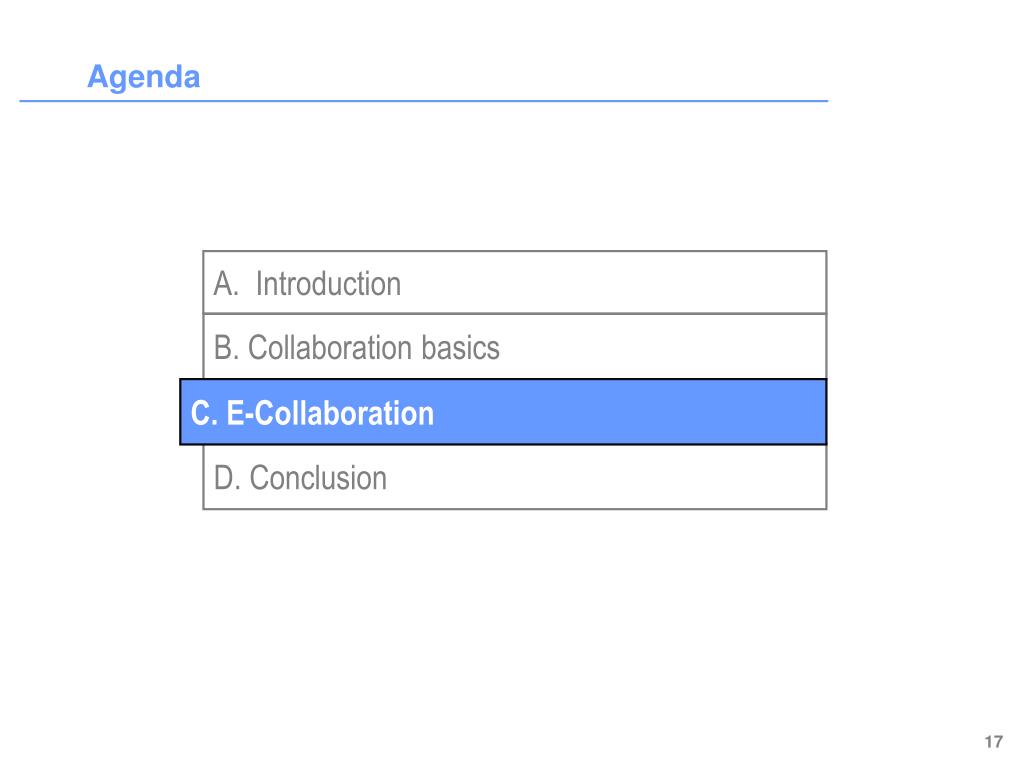
Task: Open the B. Collaboration basics agenda row
Action: 515,347
